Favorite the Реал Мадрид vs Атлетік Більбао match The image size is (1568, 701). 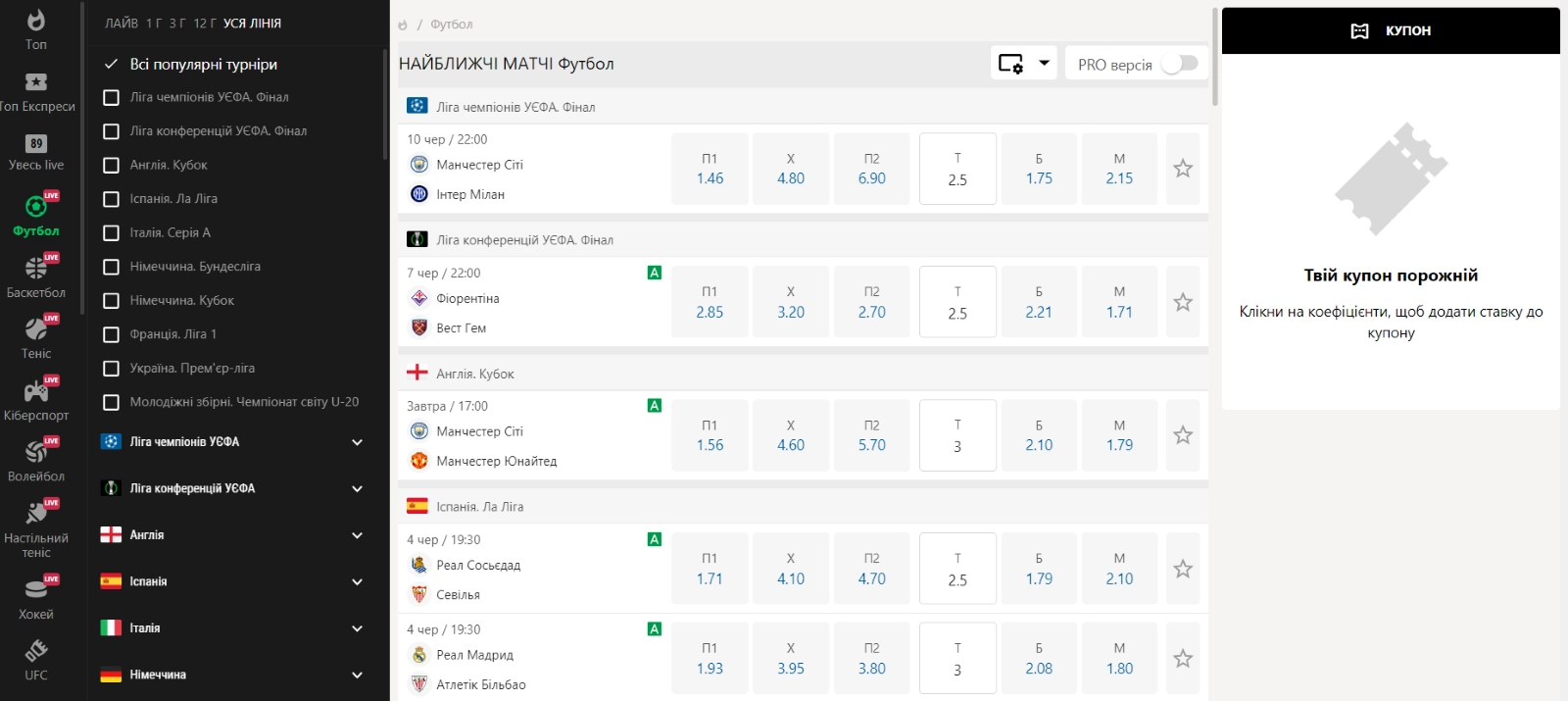(1183, 659)
